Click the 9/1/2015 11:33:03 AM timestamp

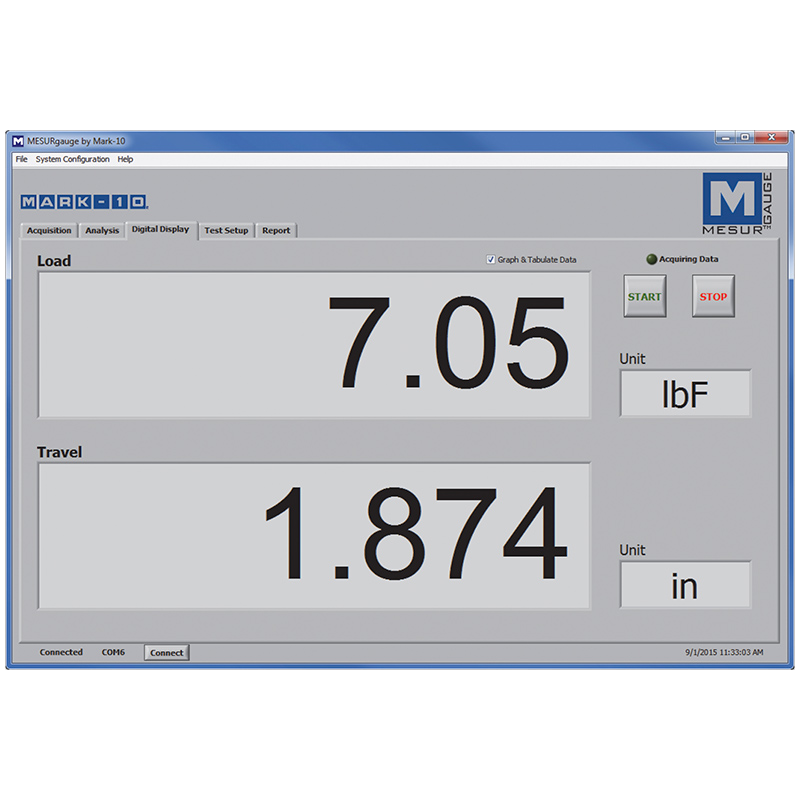(x=724, y=652)
